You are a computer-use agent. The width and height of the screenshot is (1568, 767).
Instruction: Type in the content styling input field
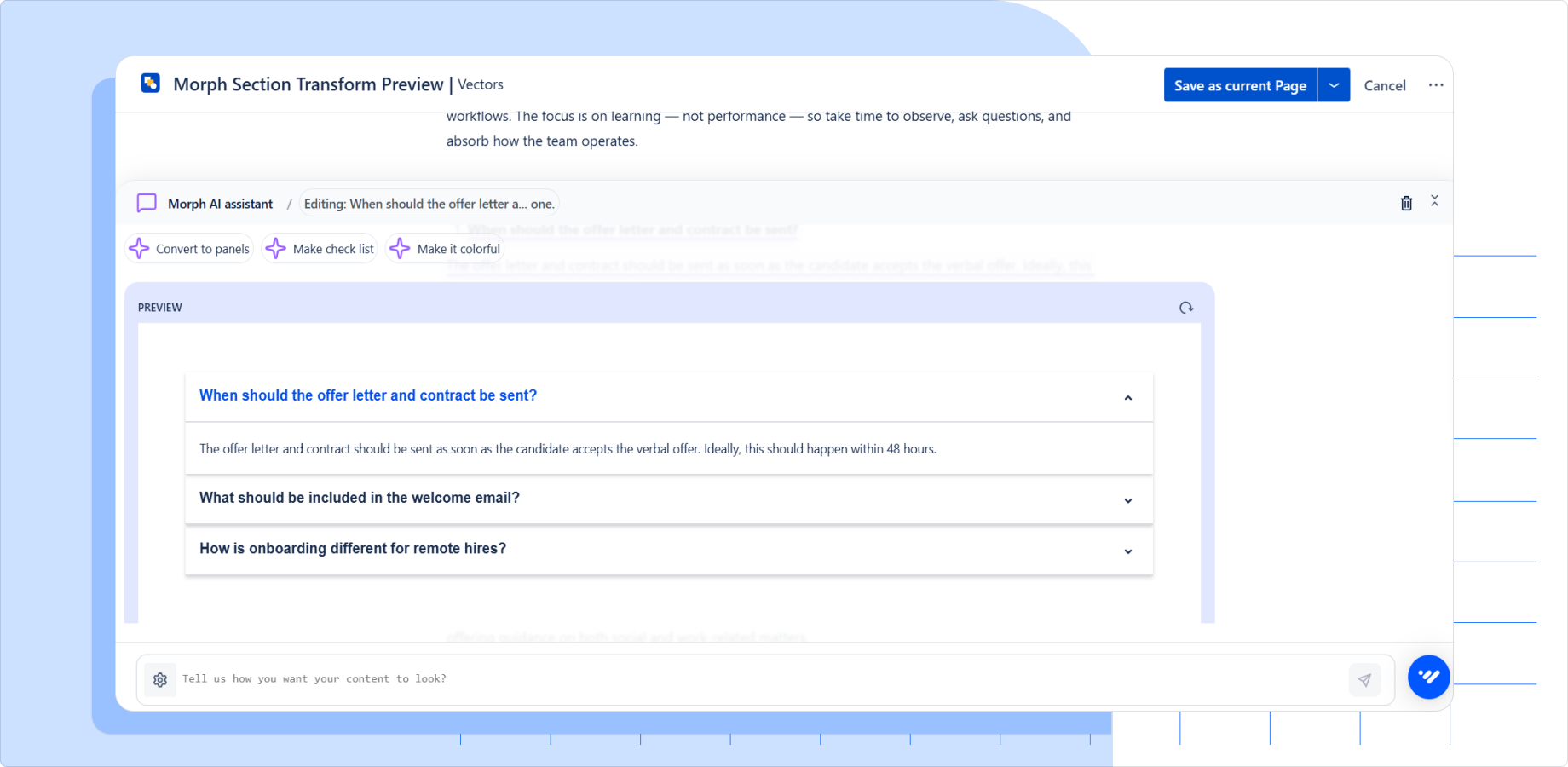597,678
